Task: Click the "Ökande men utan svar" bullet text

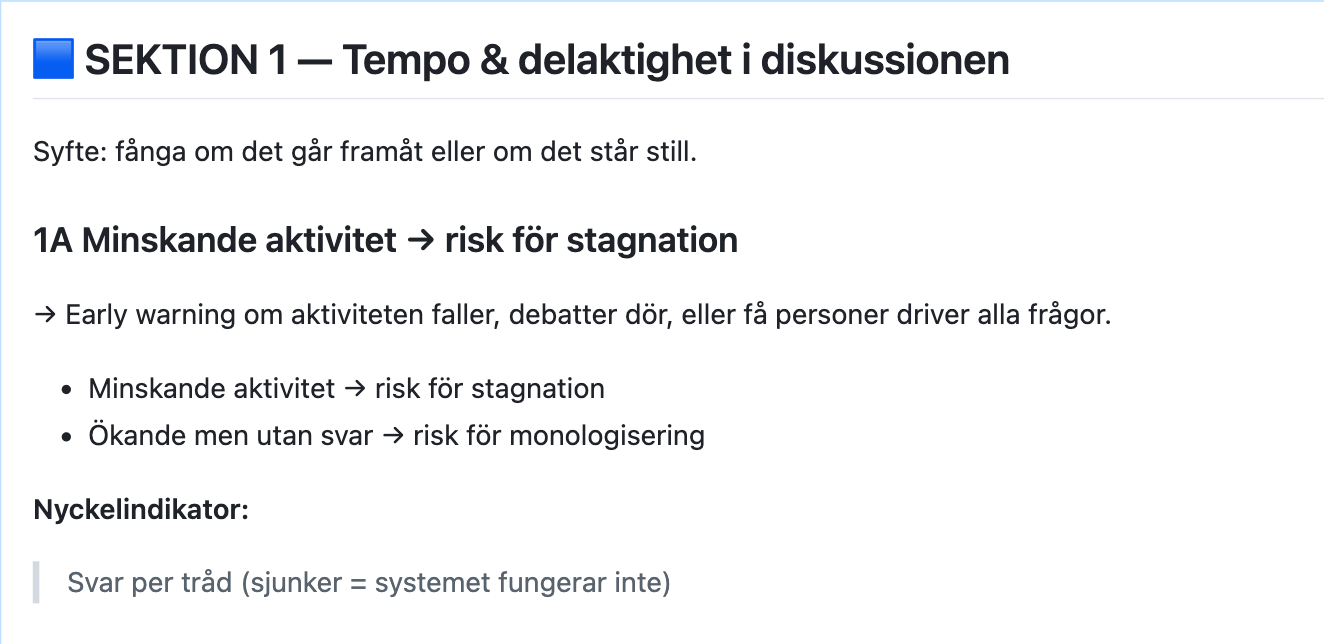Action: tap(230, 437)
